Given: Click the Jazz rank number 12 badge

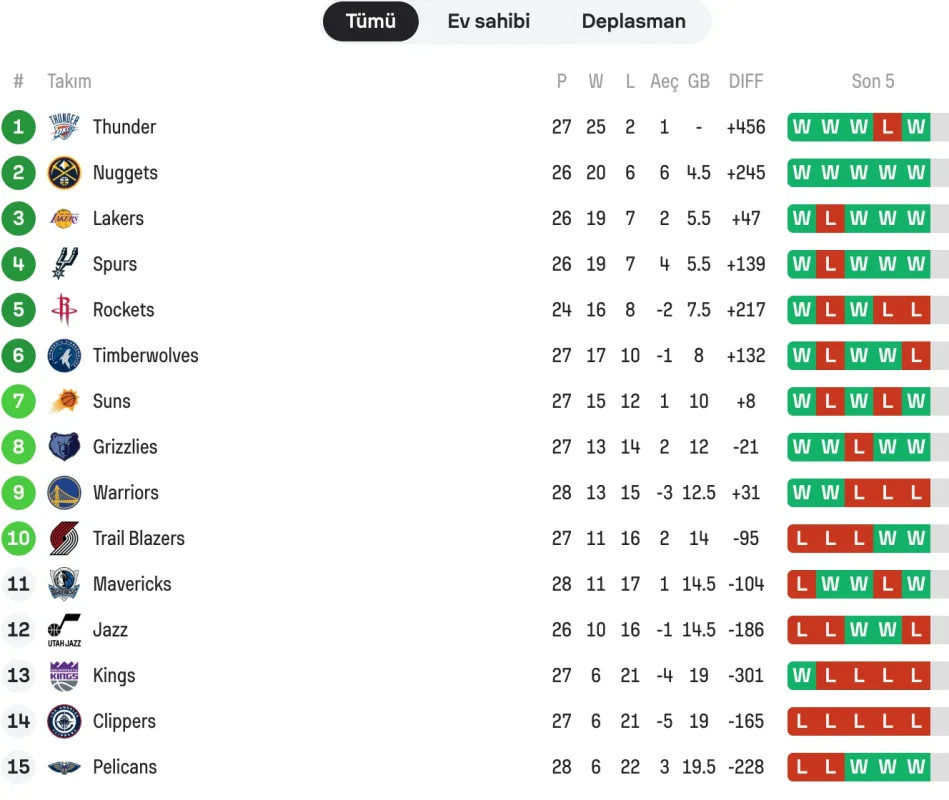Looking at the screenshot, I should pyautogui.click(x=19, y=630).
